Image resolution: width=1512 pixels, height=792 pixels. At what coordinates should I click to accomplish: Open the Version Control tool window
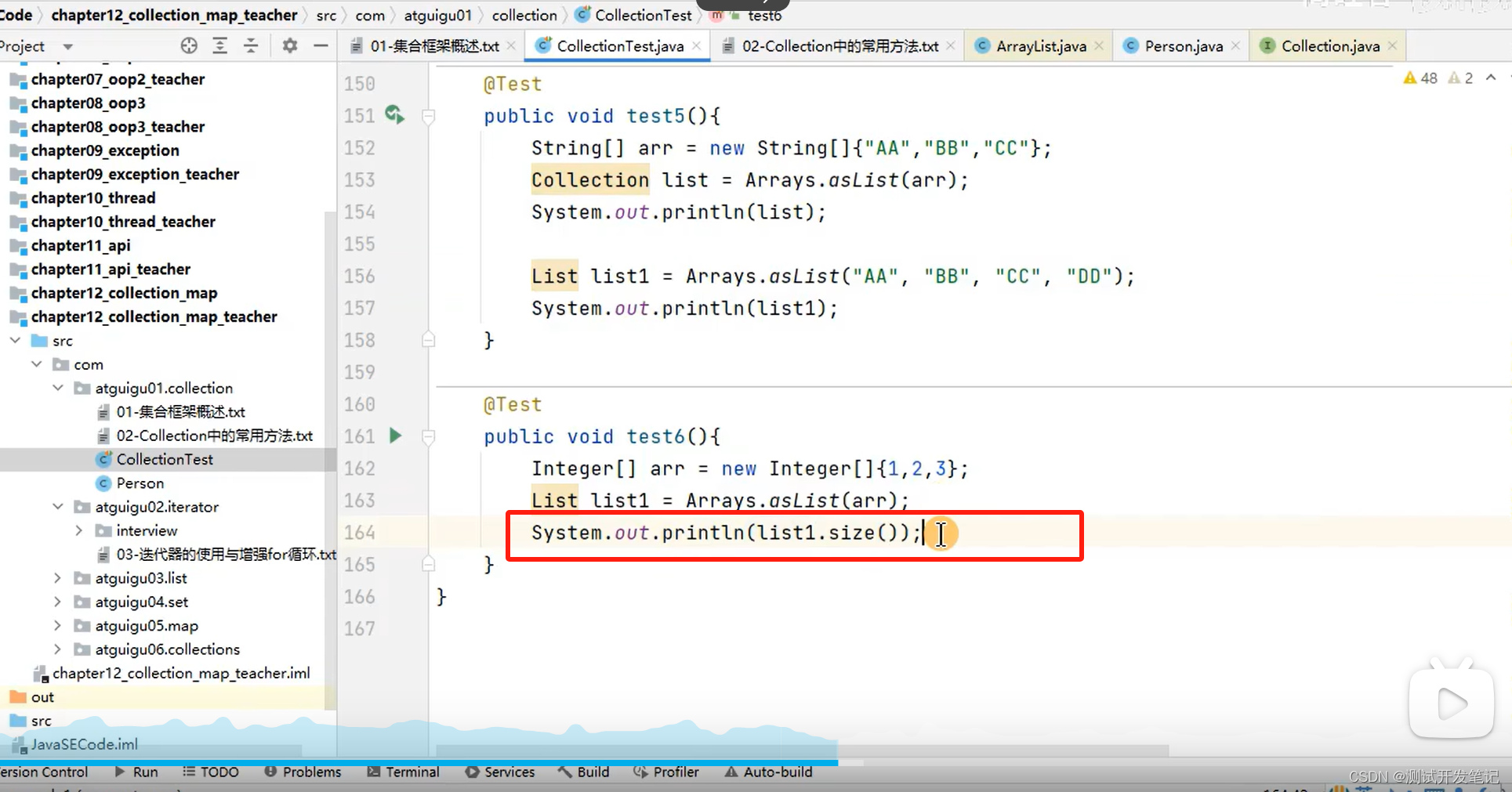pos(43,772)
